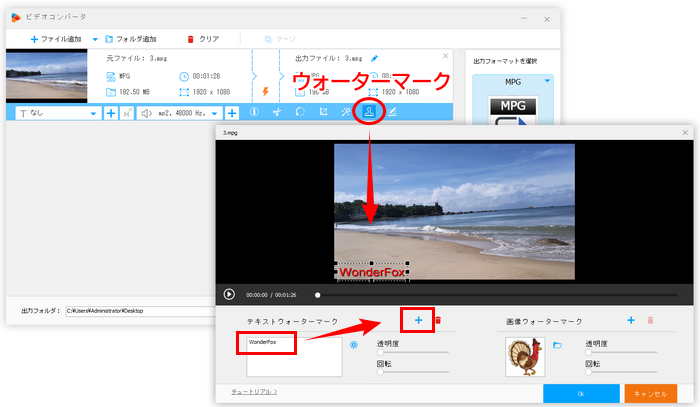The image size is (700, 407).
Task: Click the WonderFox text watermark input box
Action: point(294,357)
